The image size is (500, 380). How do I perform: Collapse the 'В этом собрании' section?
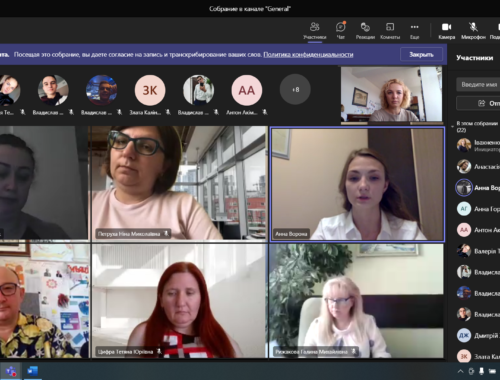click(x=452, y=127)
